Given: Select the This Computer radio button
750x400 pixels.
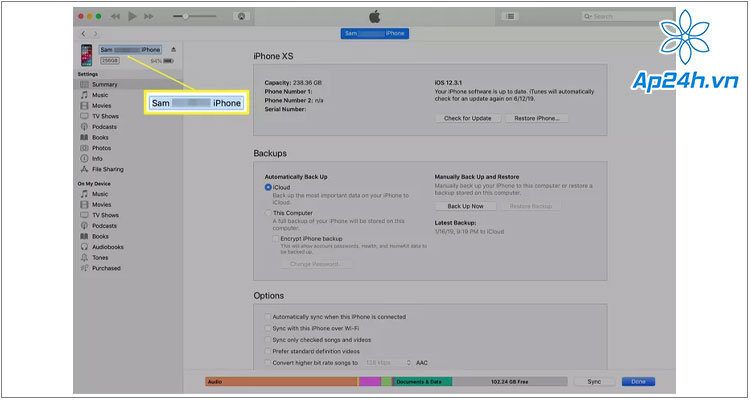Looking at the screenshot, I should [268, 213].
